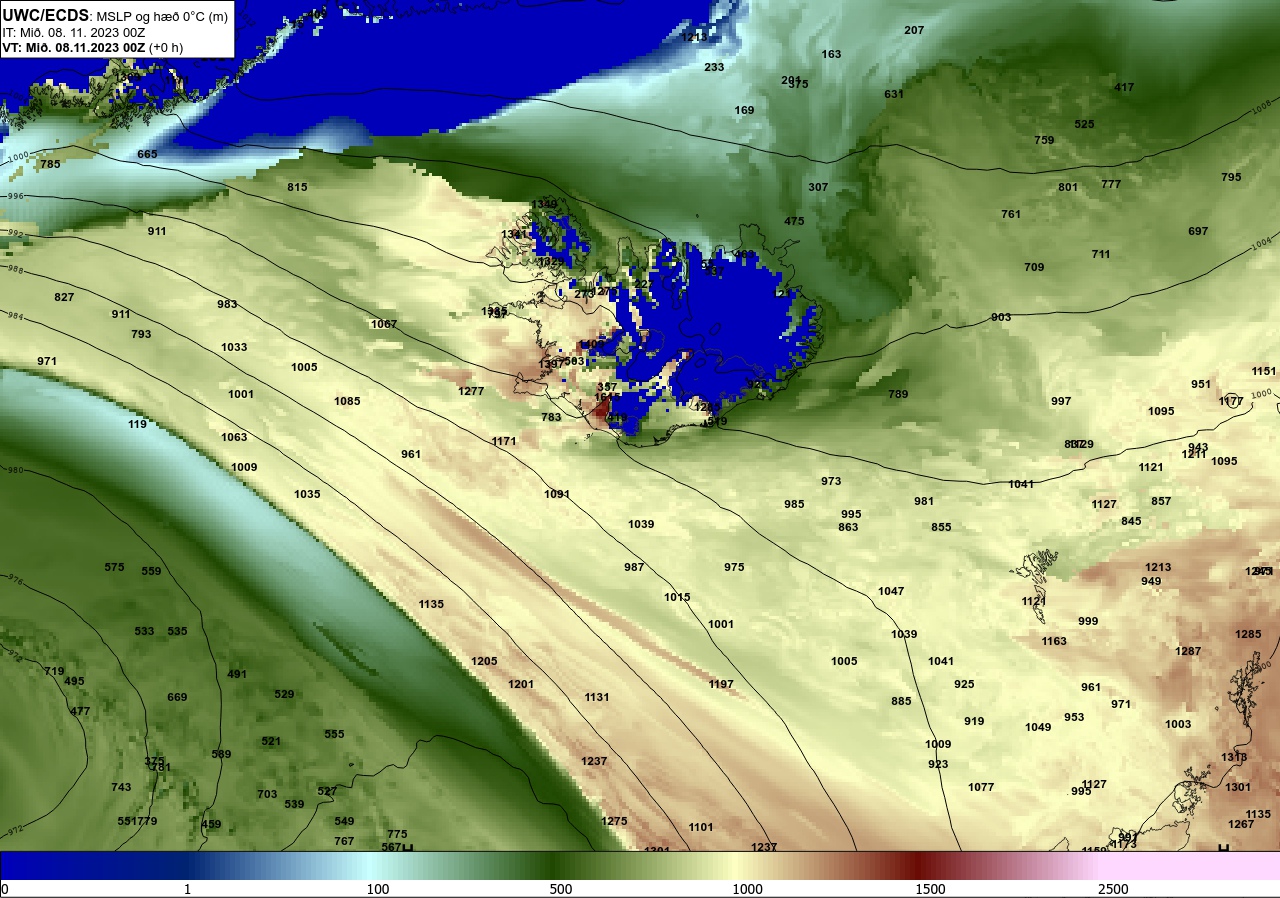Click the 500 label on the color scale
Image resolution: width=1280 pixels, height=898 pixels.
pos(561,889)
